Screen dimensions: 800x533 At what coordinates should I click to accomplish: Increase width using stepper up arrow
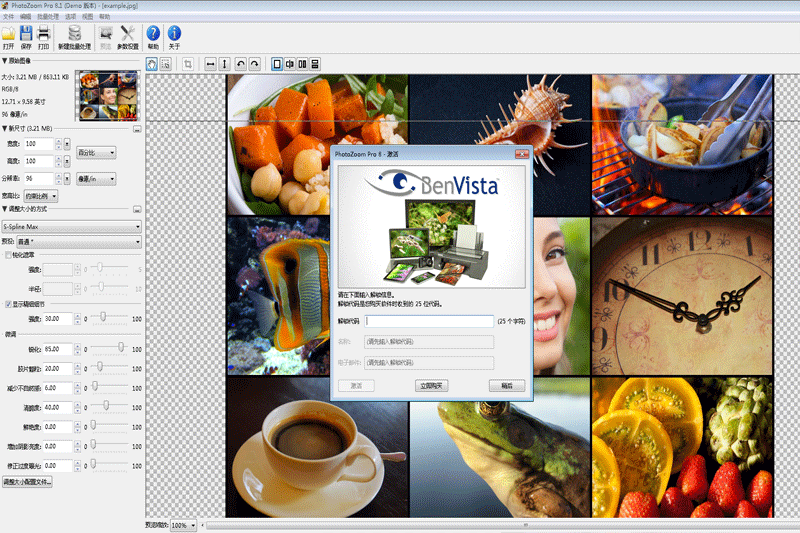(x=59, y=141)
